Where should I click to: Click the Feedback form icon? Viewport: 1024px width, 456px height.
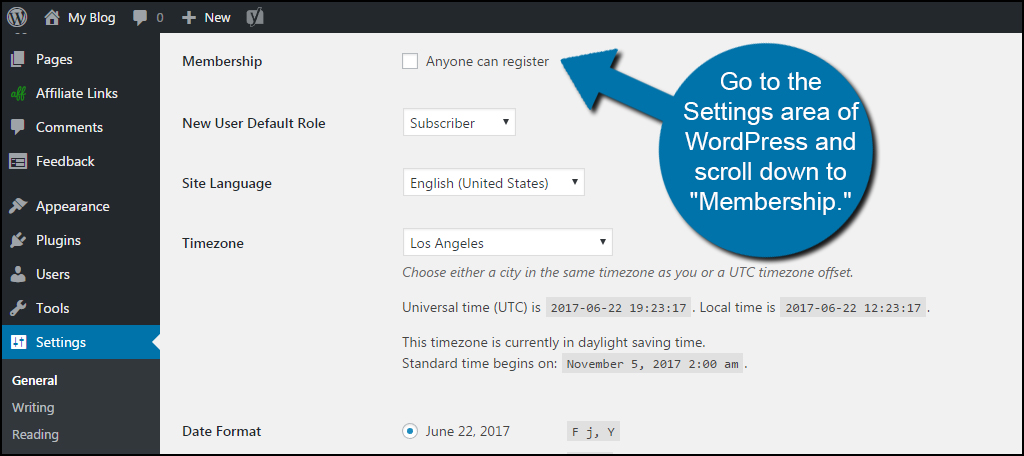coord(18,161)
